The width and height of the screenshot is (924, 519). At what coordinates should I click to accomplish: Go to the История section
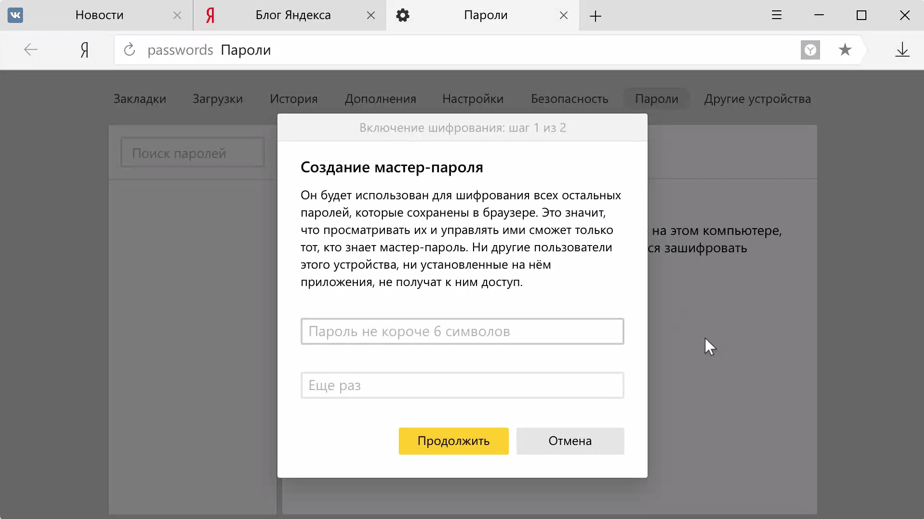pyautogui.click(x=293, y=99)
